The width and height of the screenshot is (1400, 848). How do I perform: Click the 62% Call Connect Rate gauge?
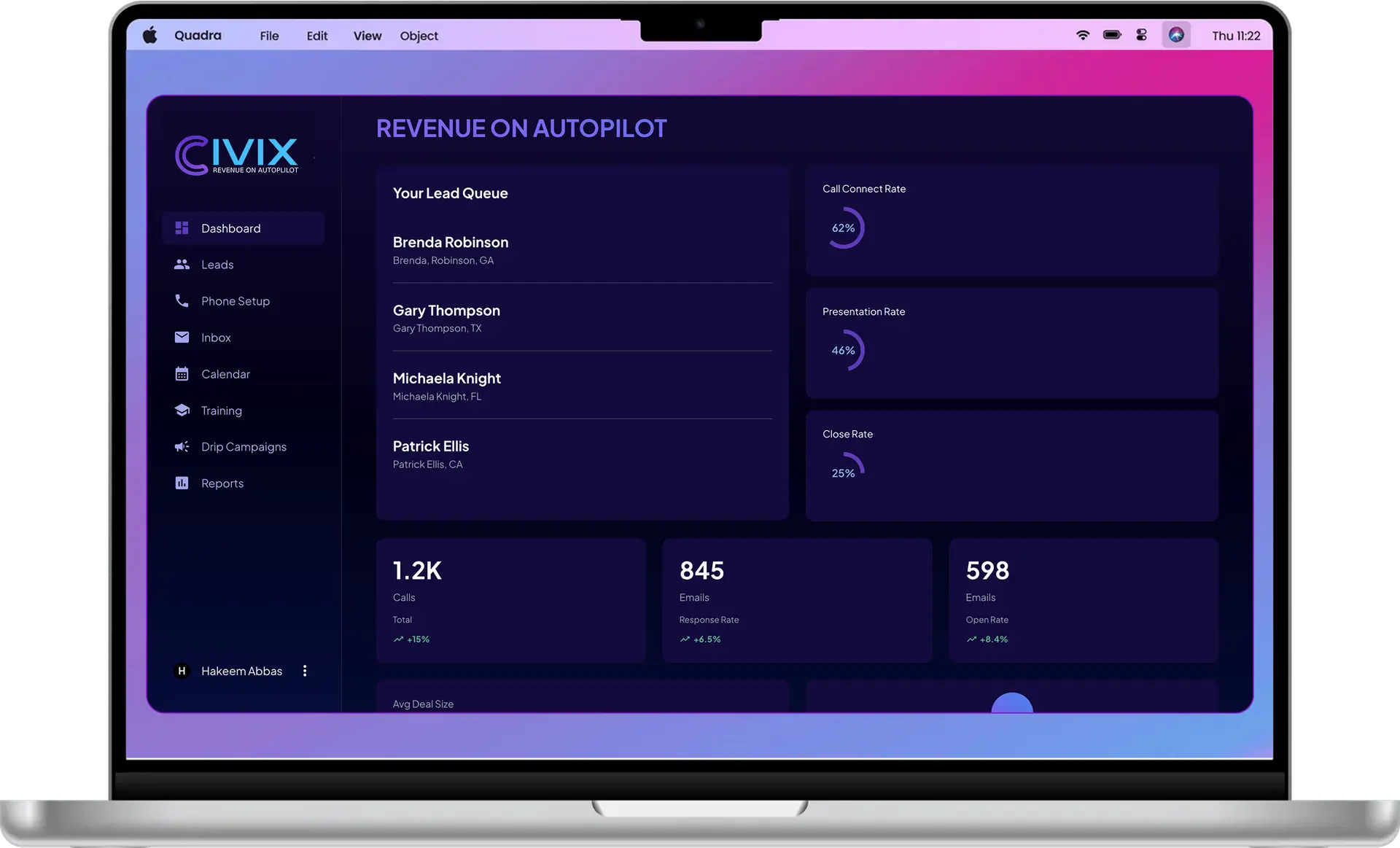pos(844,228)
